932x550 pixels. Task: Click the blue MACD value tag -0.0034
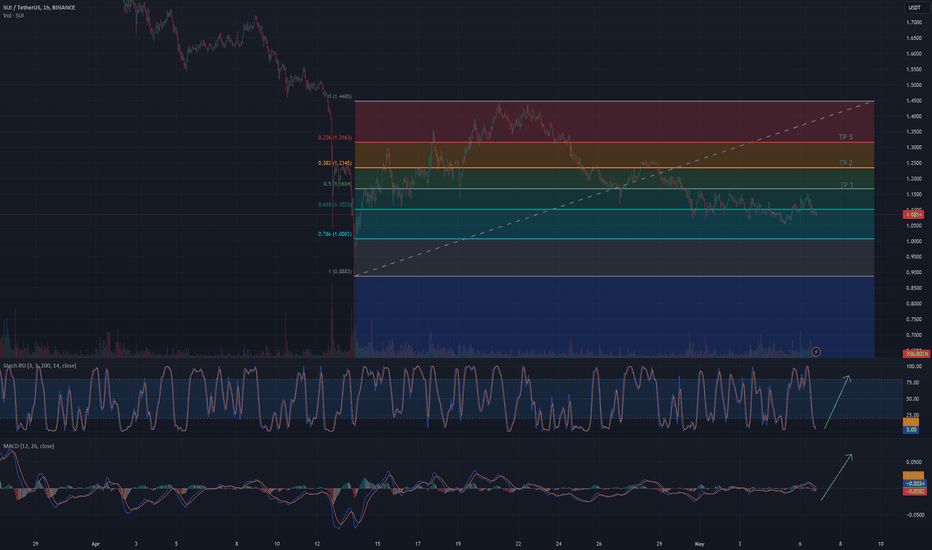[x=914, y=483]
